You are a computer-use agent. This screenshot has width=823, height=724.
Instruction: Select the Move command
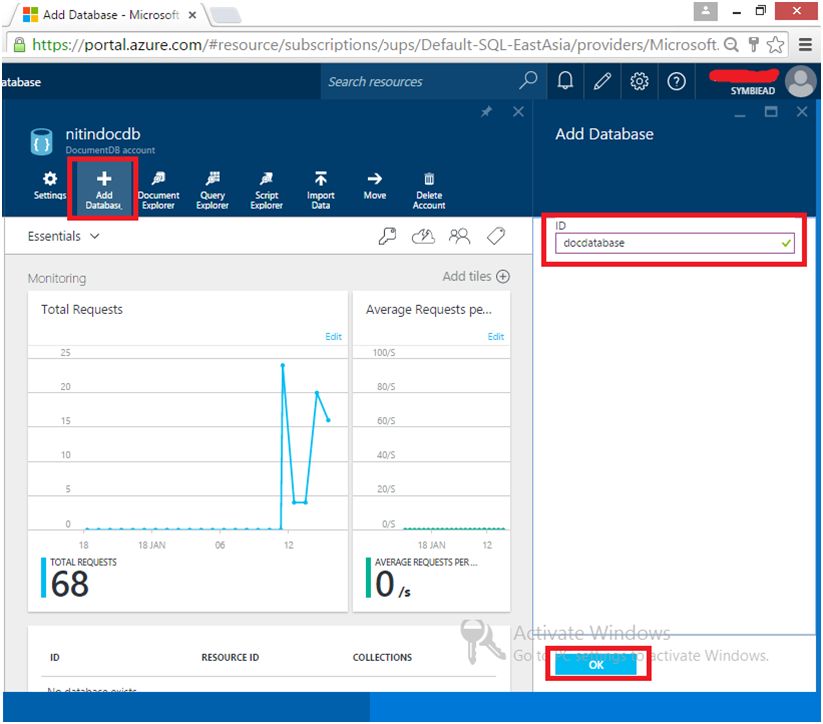375,186
